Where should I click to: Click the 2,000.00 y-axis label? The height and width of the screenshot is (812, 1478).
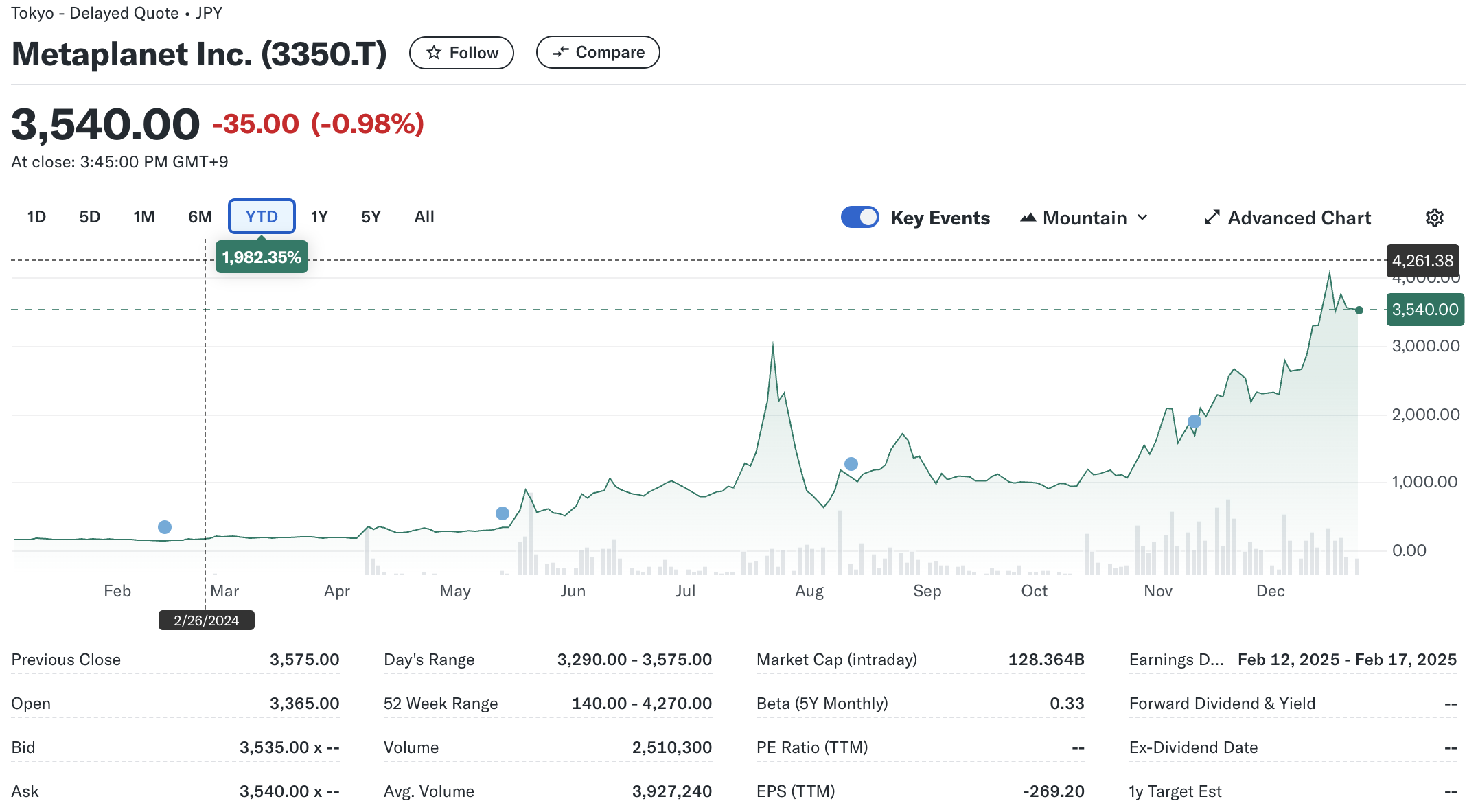[1425, 415]
